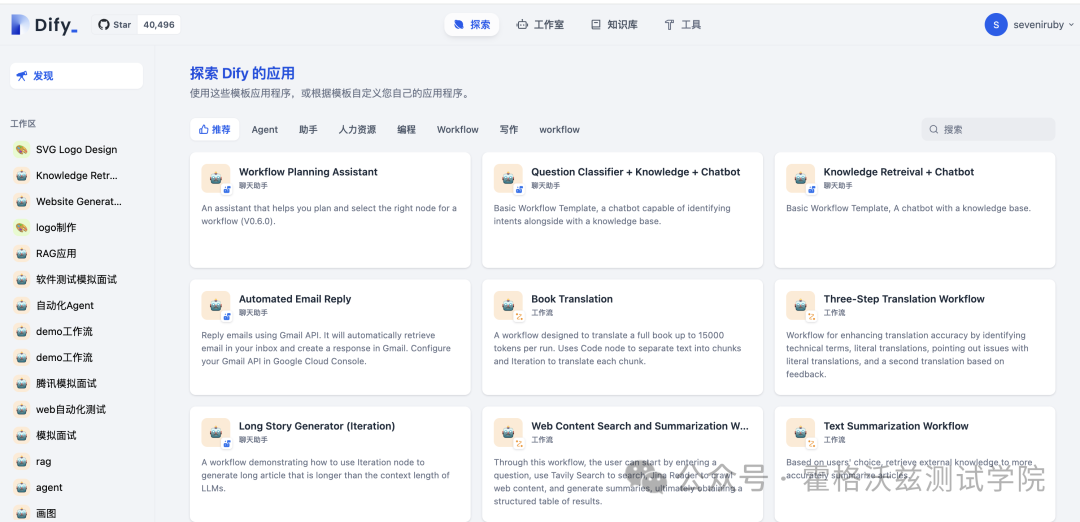Open 腾讯模拟面试 in the sidebar
Image resolution: width=1080 pixels, height=522 pixels.
[x=76, y=384]
